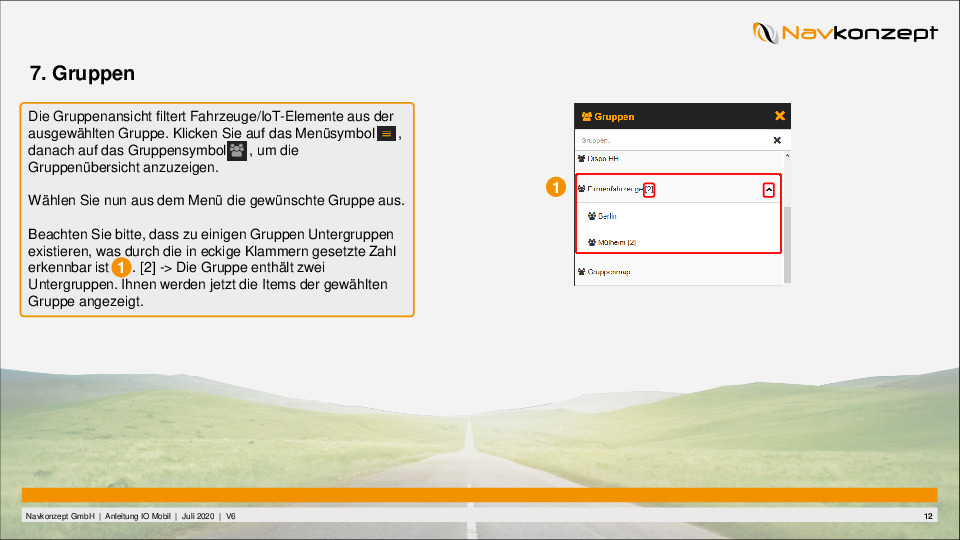Click the group list scrollbar thumb
Image resolution: width=960 pixels, height=540 pixels.
coord(787,245)
